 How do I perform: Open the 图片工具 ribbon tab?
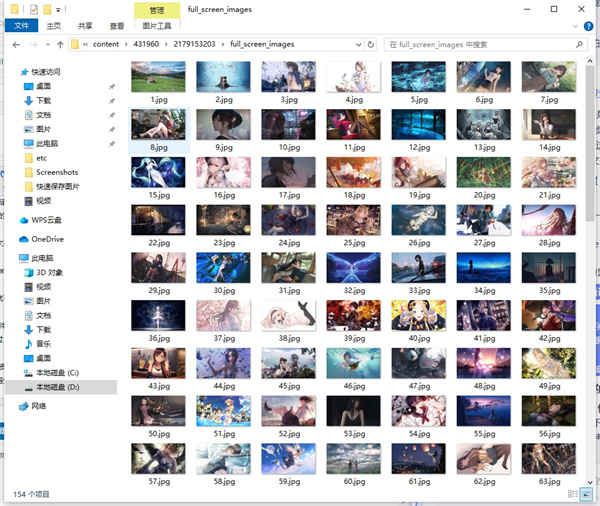[156, 26]
